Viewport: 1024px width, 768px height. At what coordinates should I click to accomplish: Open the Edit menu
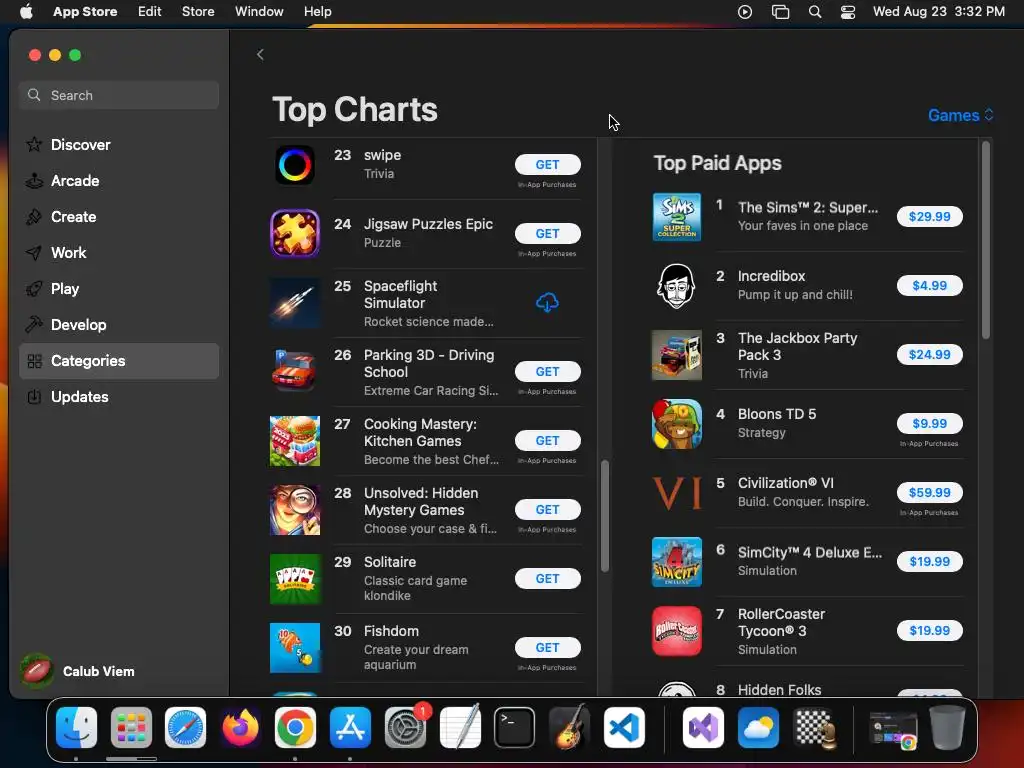(x=150, y=12)
